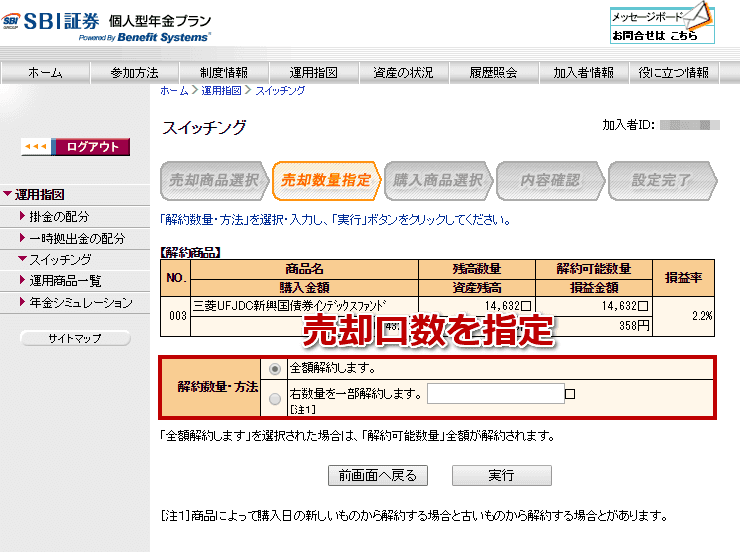
Task: Select 全額解約します radio button
Action: pos(275,368)
